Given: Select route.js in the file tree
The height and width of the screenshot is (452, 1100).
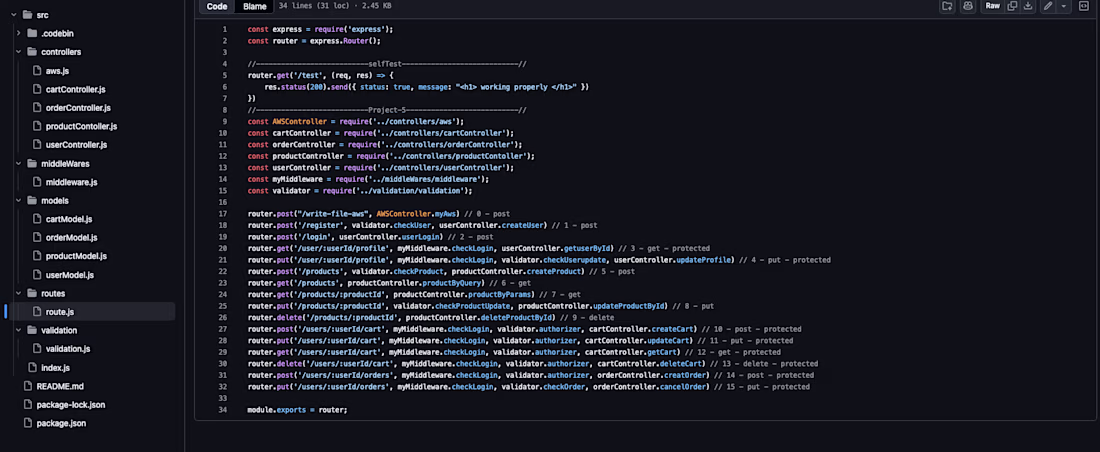Looking at the screenshot, I should coord(60,312).
